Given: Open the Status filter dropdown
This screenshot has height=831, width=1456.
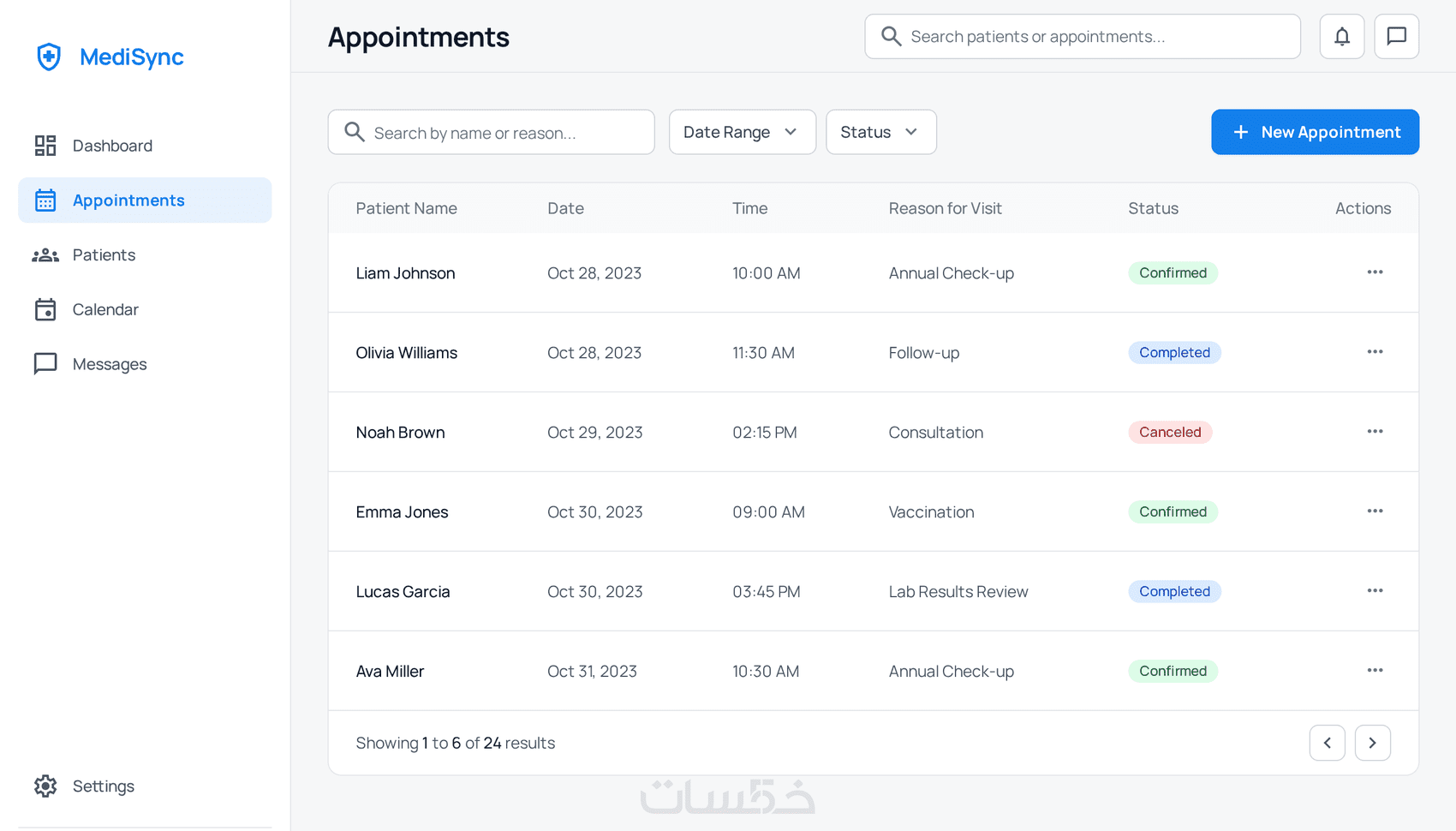Looking at the screenshot, I should 880,132.
